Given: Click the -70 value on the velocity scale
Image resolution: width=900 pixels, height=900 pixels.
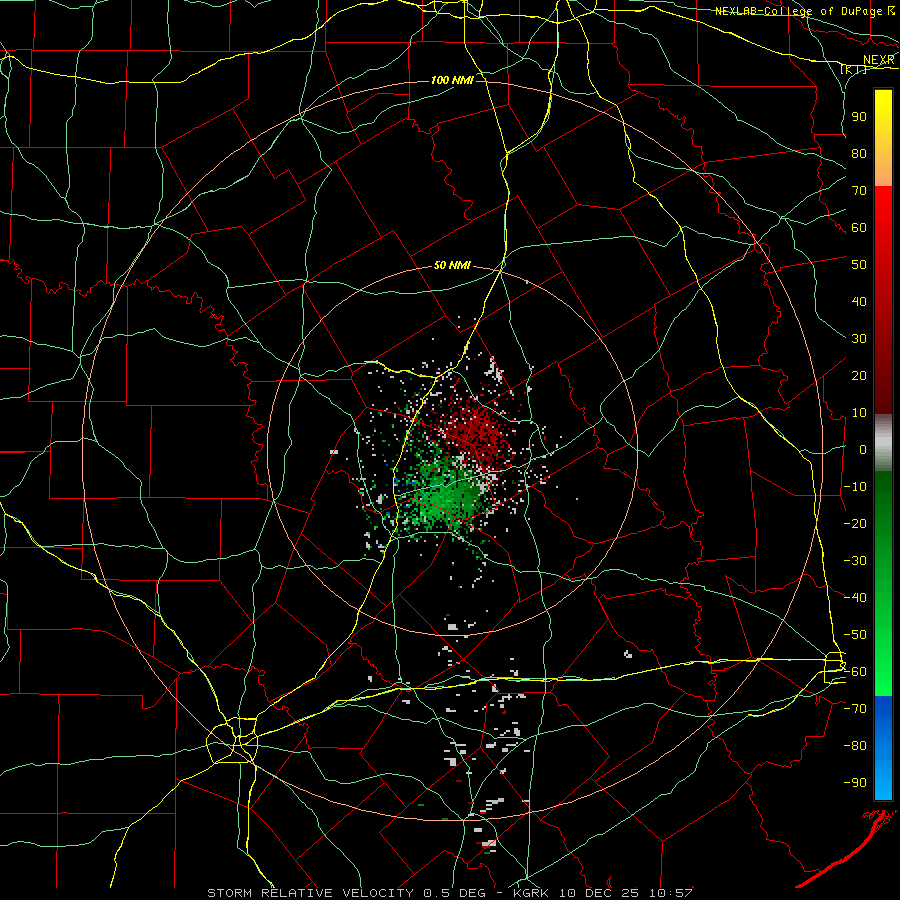Looking at the screenshot, I should [x=855, y=709].
